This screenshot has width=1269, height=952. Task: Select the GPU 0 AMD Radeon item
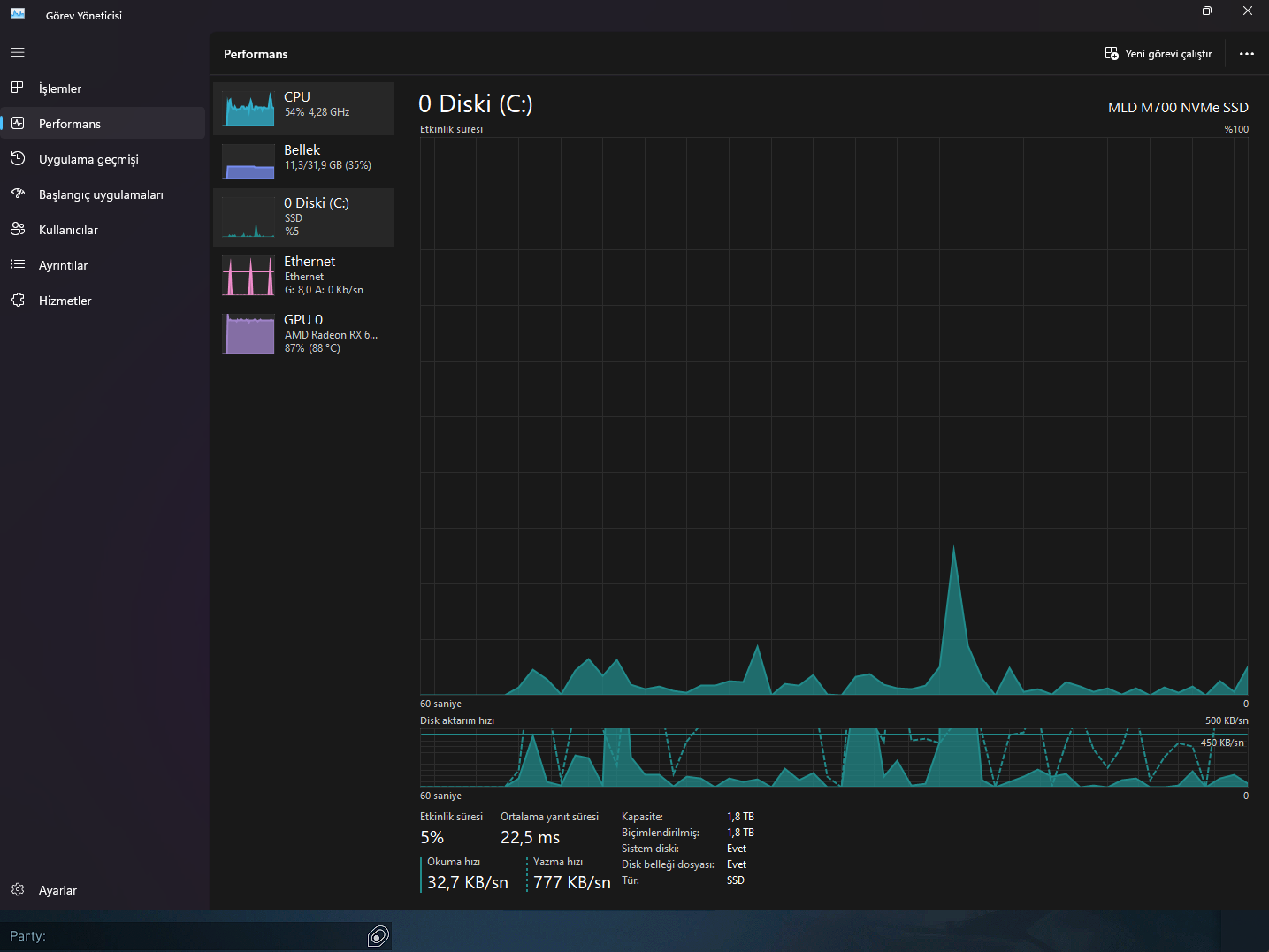pos(303,334)
